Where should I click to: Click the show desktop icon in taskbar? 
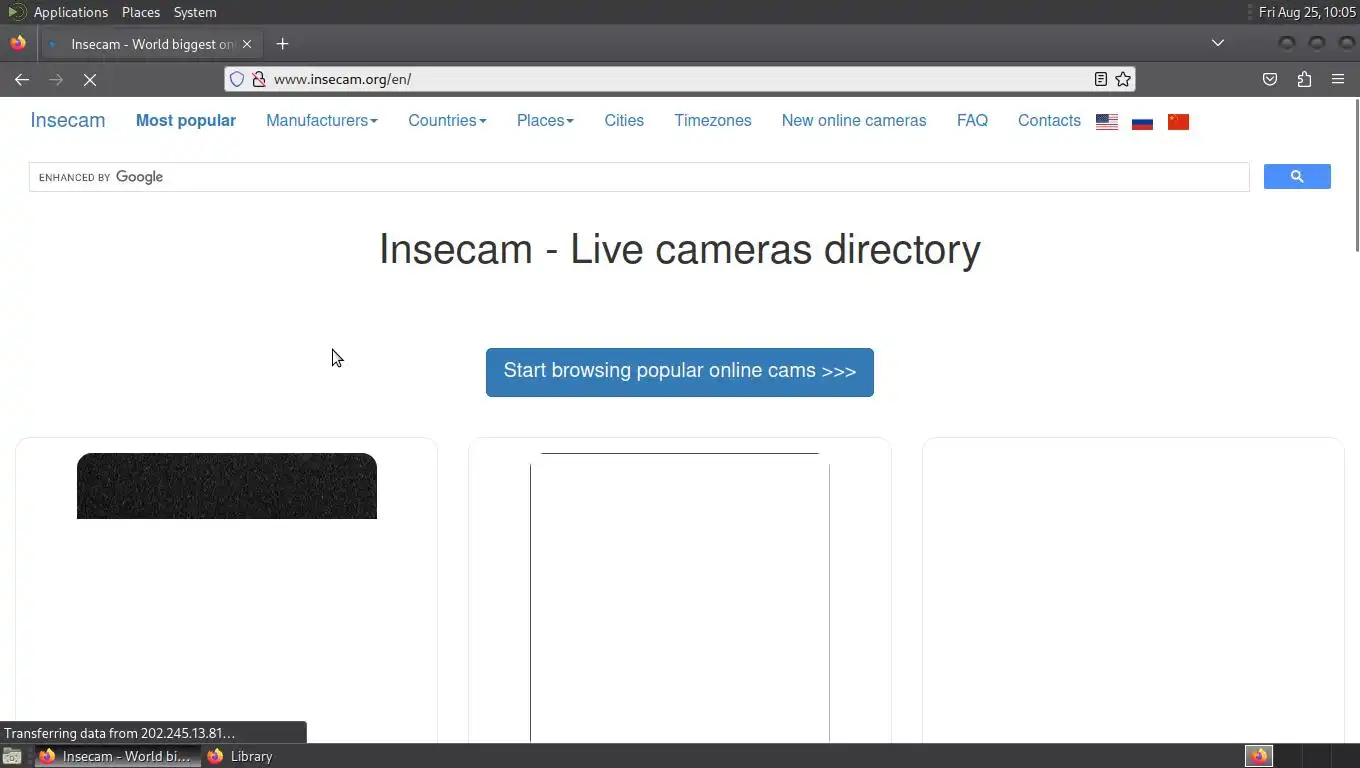[11, 757]
